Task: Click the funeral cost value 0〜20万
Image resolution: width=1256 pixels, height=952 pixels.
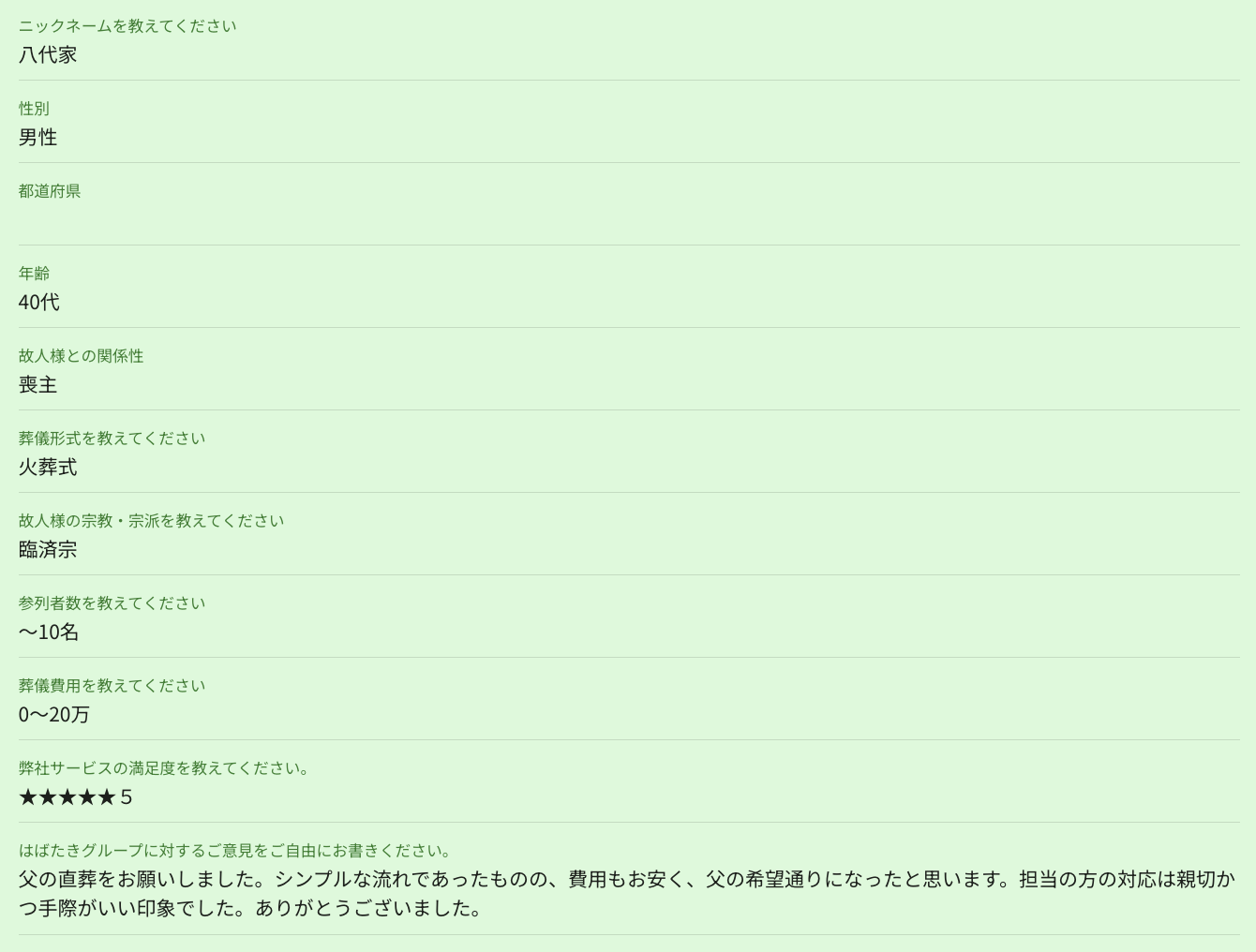Action: (x=54, y=715)
